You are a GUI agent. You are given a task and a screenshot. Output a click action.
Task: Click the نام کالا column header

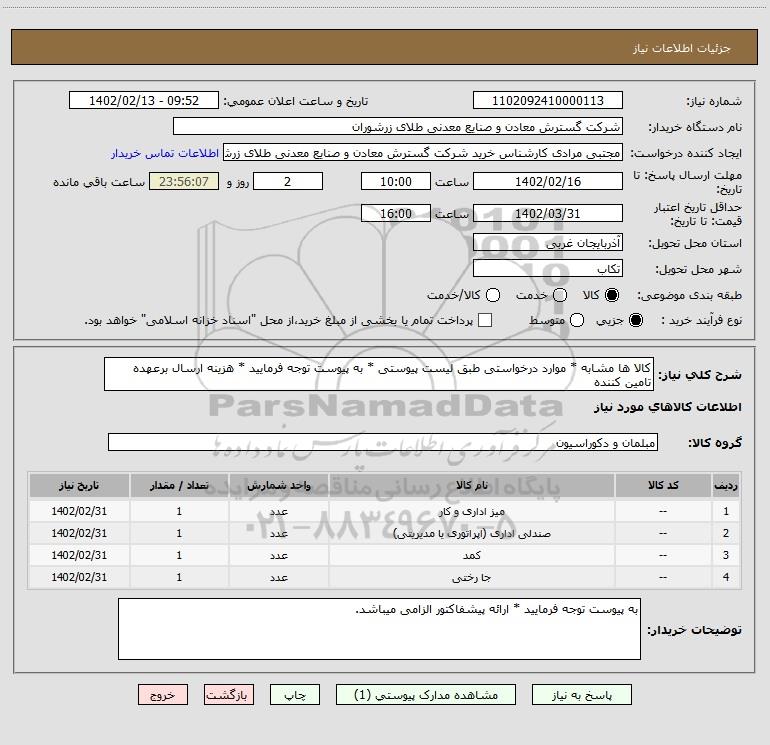pyautogui.click(x=471, y=485)
